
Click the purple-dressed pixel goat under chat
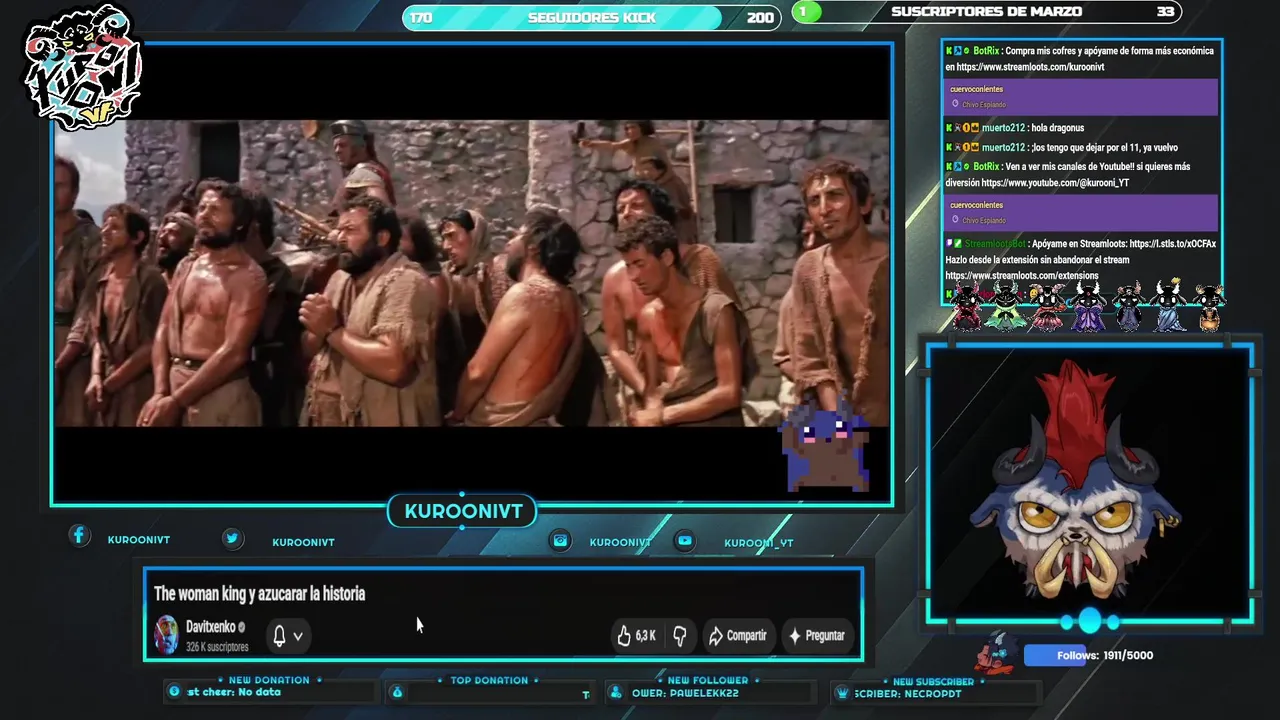click(x=1088, y=307)
